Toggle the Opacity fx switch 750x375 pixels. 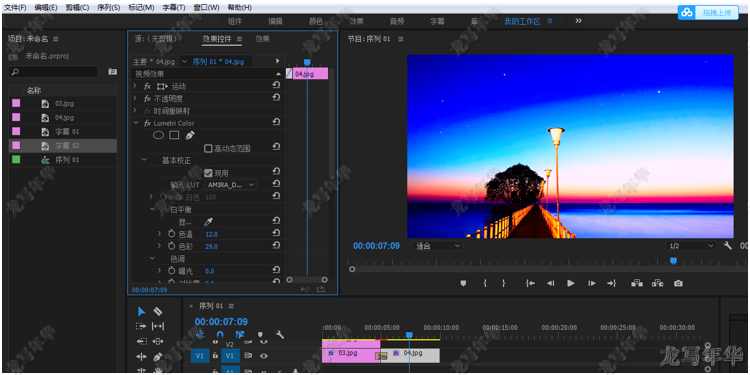(147, 99)
